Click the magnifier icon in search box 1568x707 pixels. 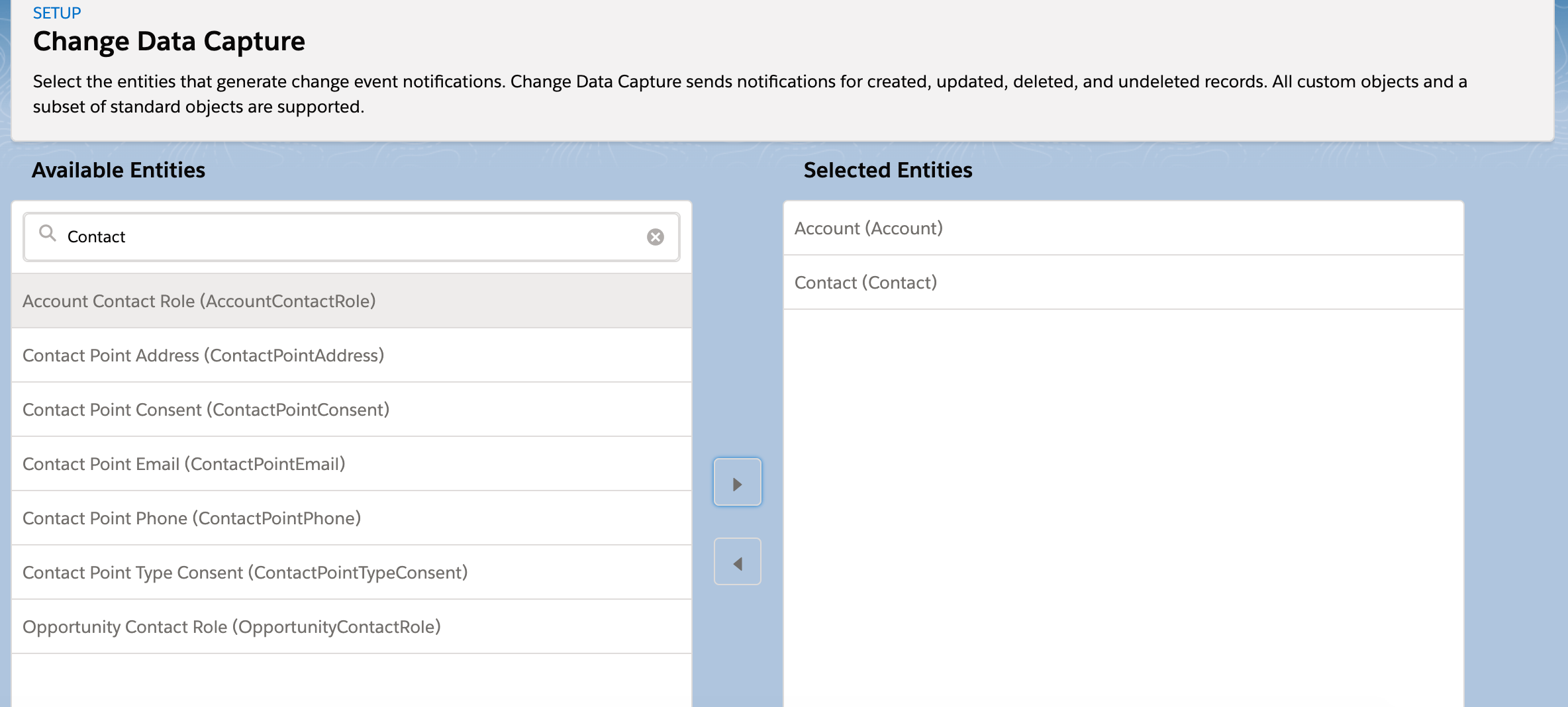point(47,233)
